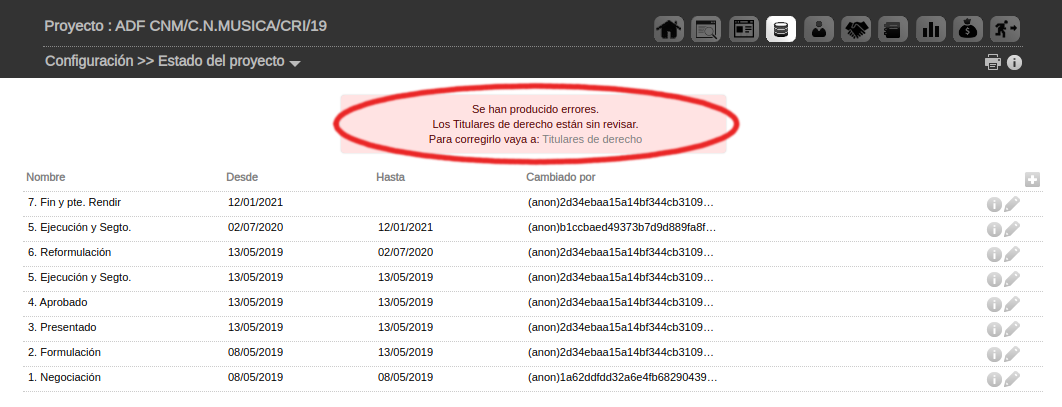Click Hasta date 02/07/2020 in Reformulación row
This screenshot has height=407, width=1062.
(406, 253)
